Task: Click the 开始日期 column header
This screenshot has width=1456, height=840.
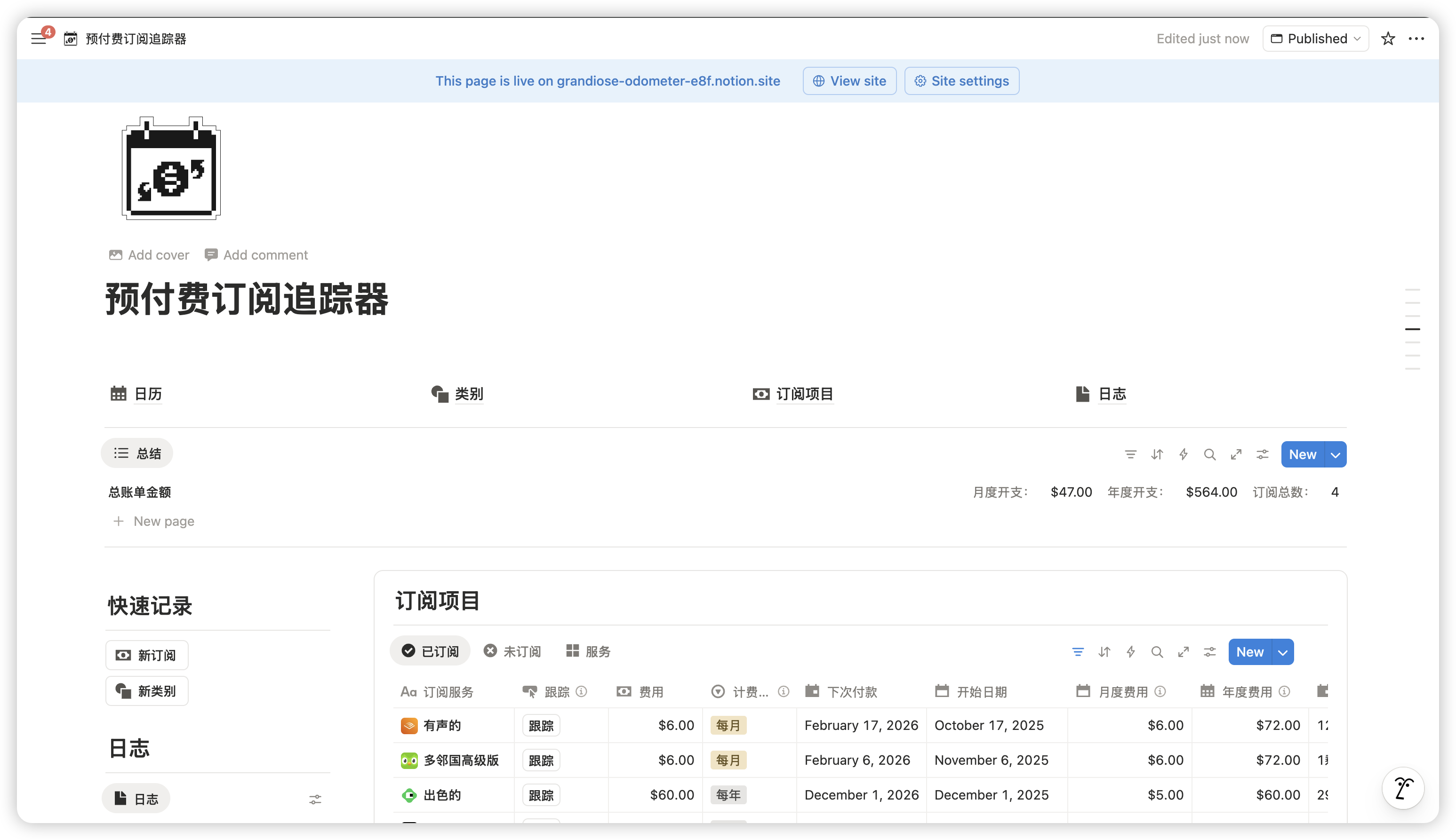Action: (997, 692)
